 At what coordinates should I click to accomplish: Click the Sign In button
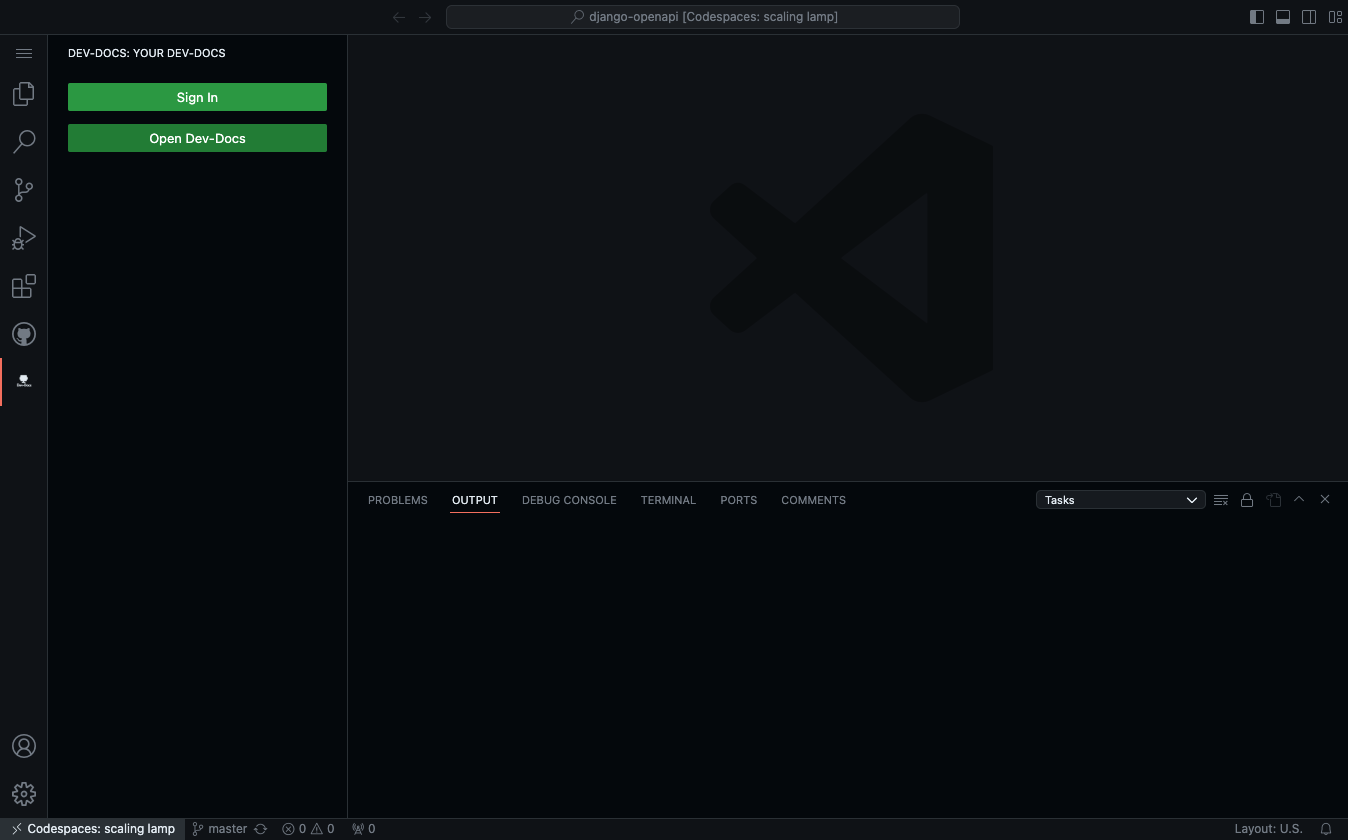coord(197,97)
